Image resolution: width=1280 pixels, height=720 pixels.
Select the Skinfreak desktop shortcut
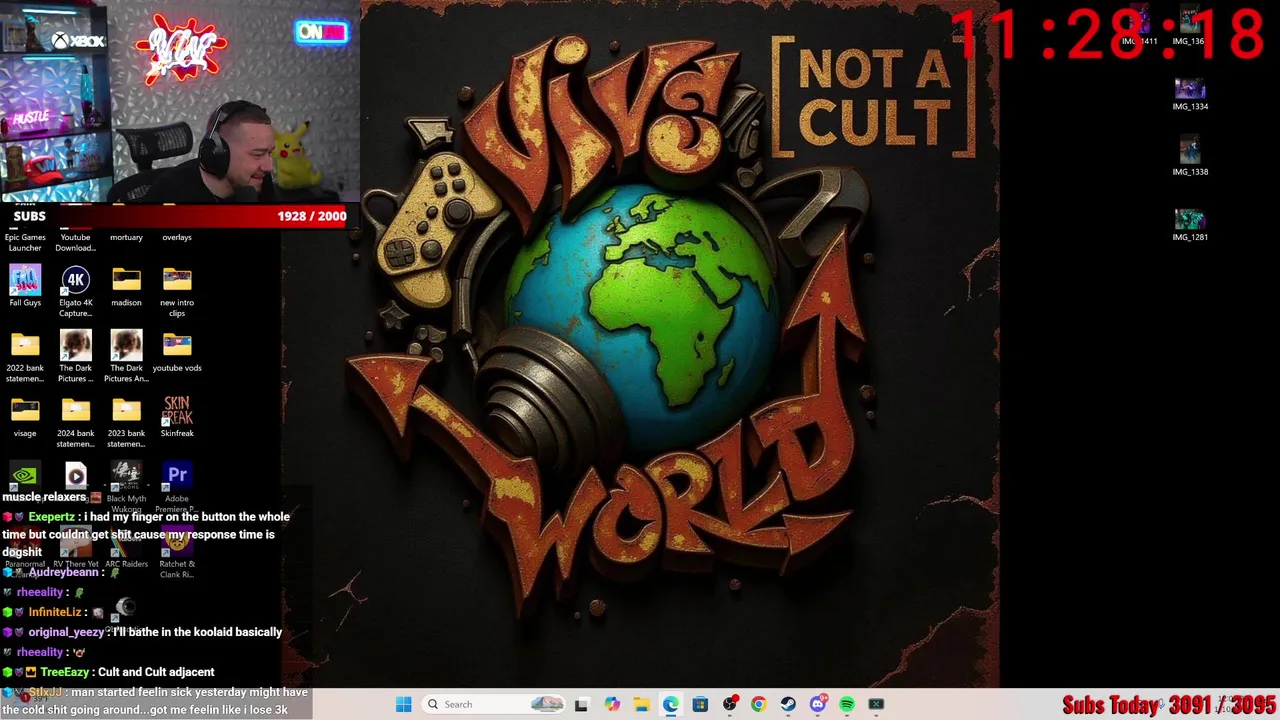pos(177,418)
